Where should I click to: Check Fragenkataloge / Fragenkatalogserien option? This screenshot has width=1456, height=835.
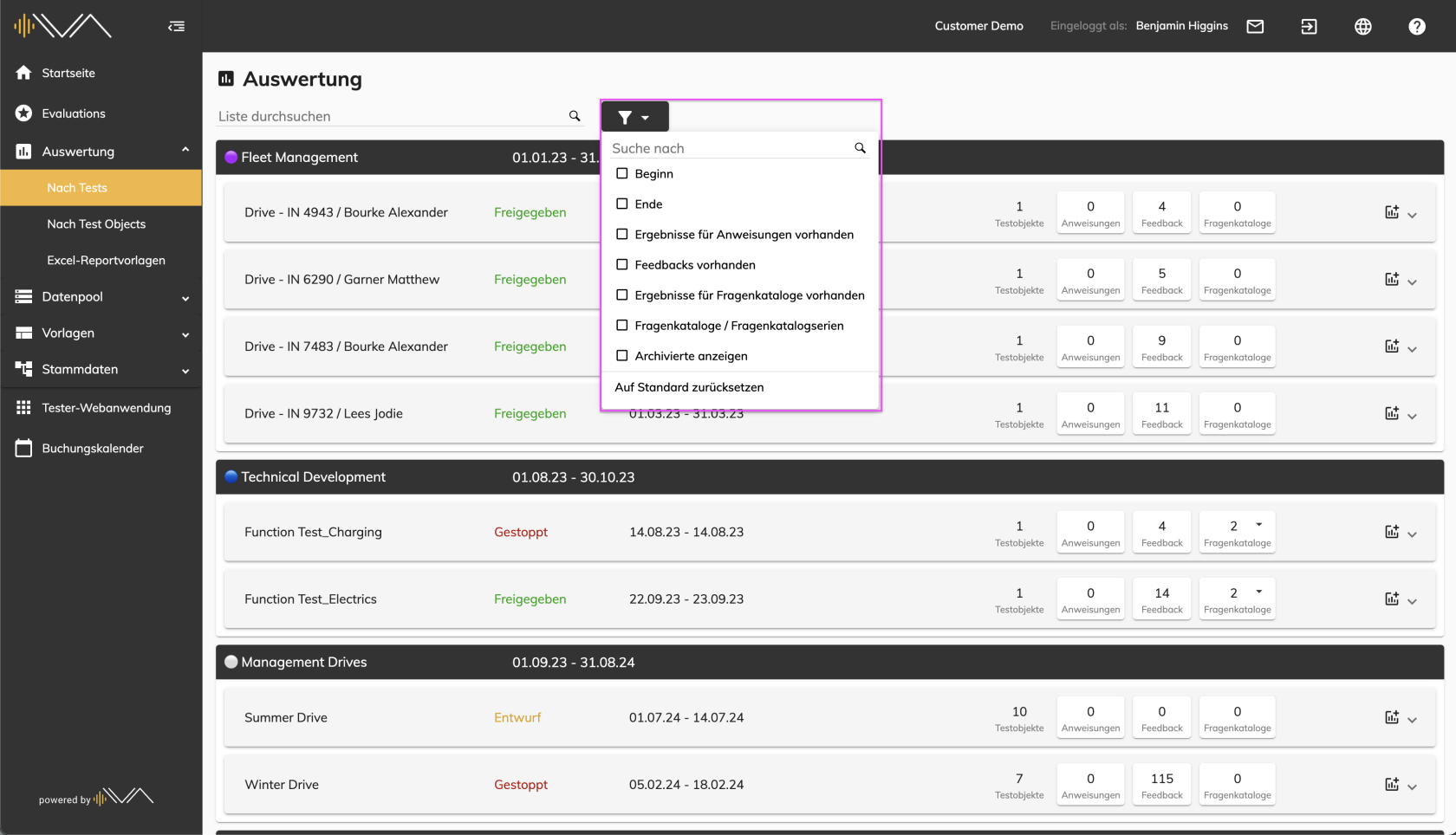[x=621, y=325]
